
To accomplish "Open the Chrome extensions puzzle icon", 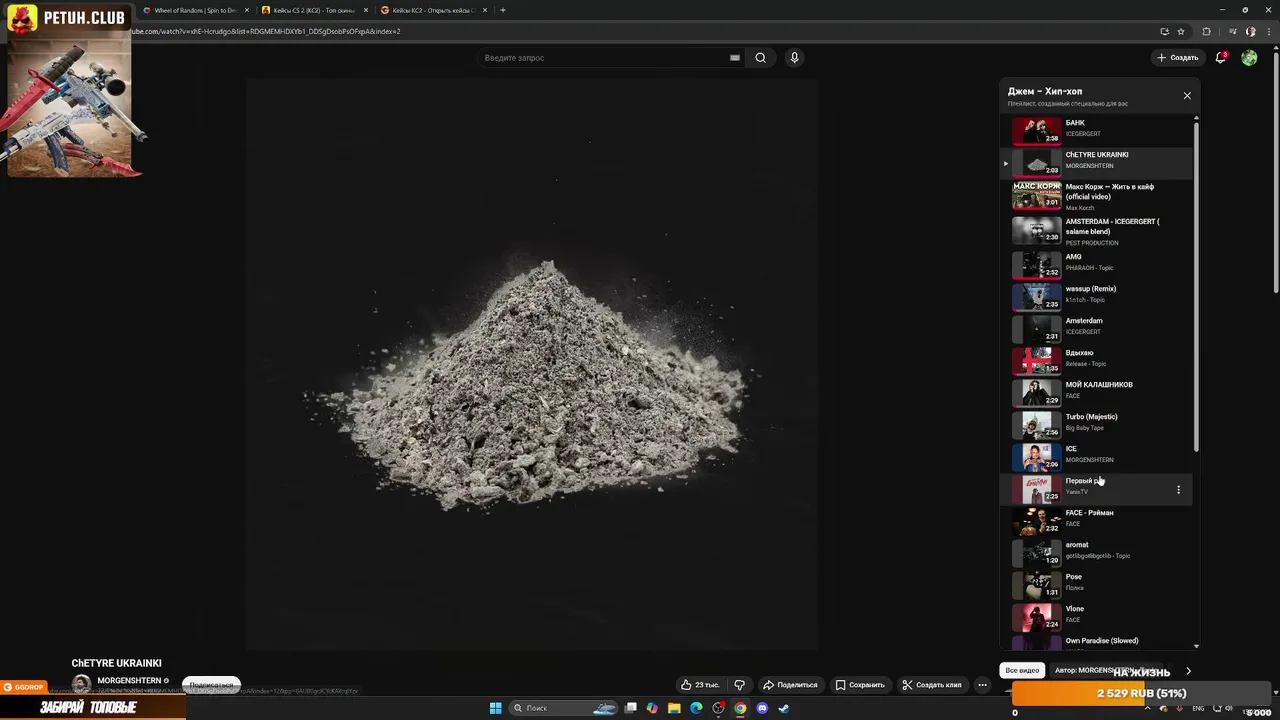I will 1206,31.
